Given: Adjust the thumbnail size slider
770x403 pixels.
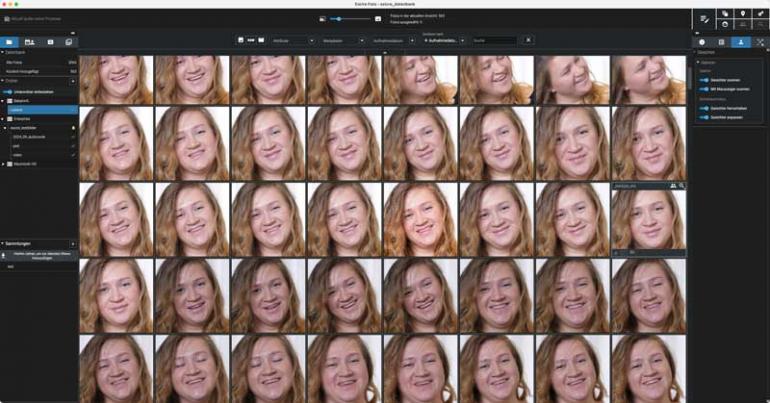Looking at the screenshot, I should [x=351, y=19].
